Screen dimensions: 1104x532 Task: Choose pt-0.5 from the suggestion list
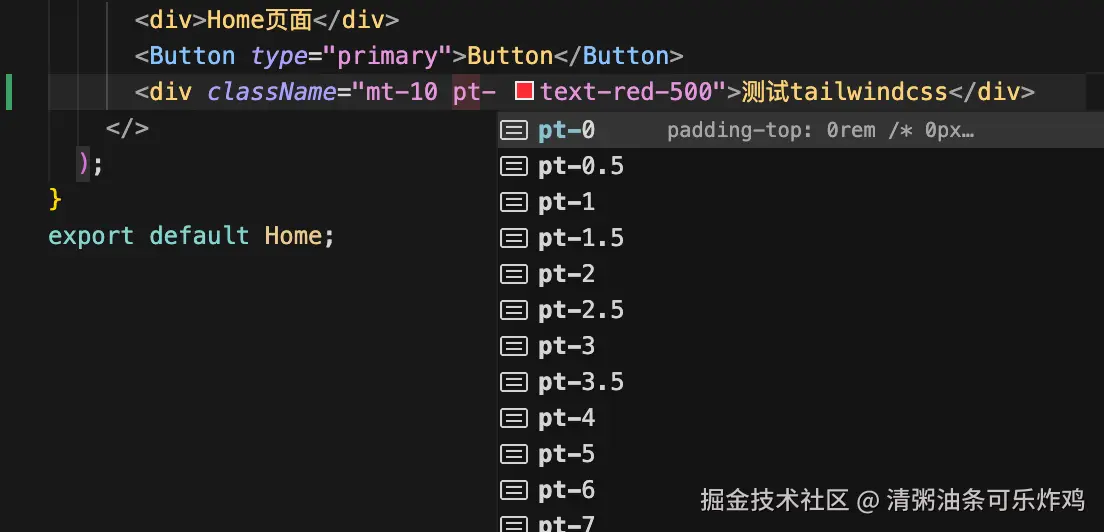(580, 166)
